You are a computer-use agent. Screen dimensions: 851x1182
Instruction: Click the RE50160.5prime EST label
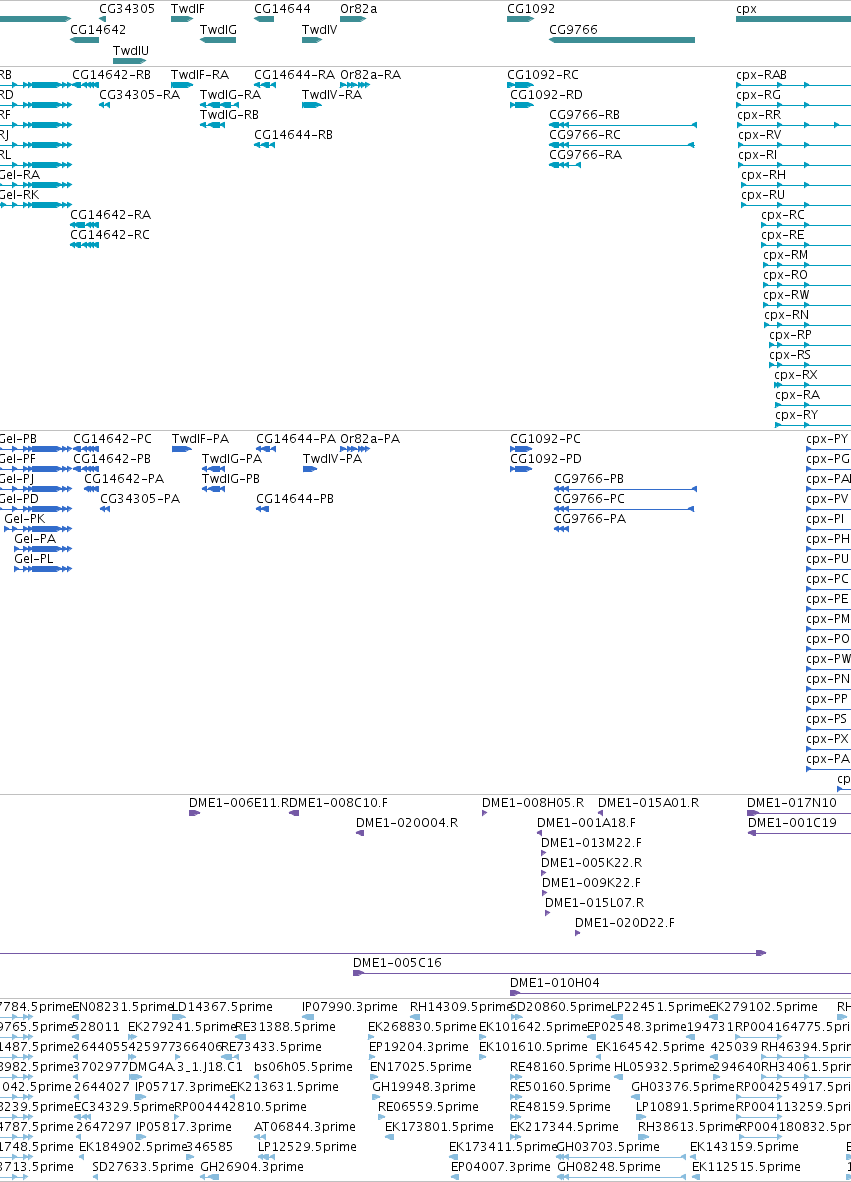click(x=560, y=1087)
